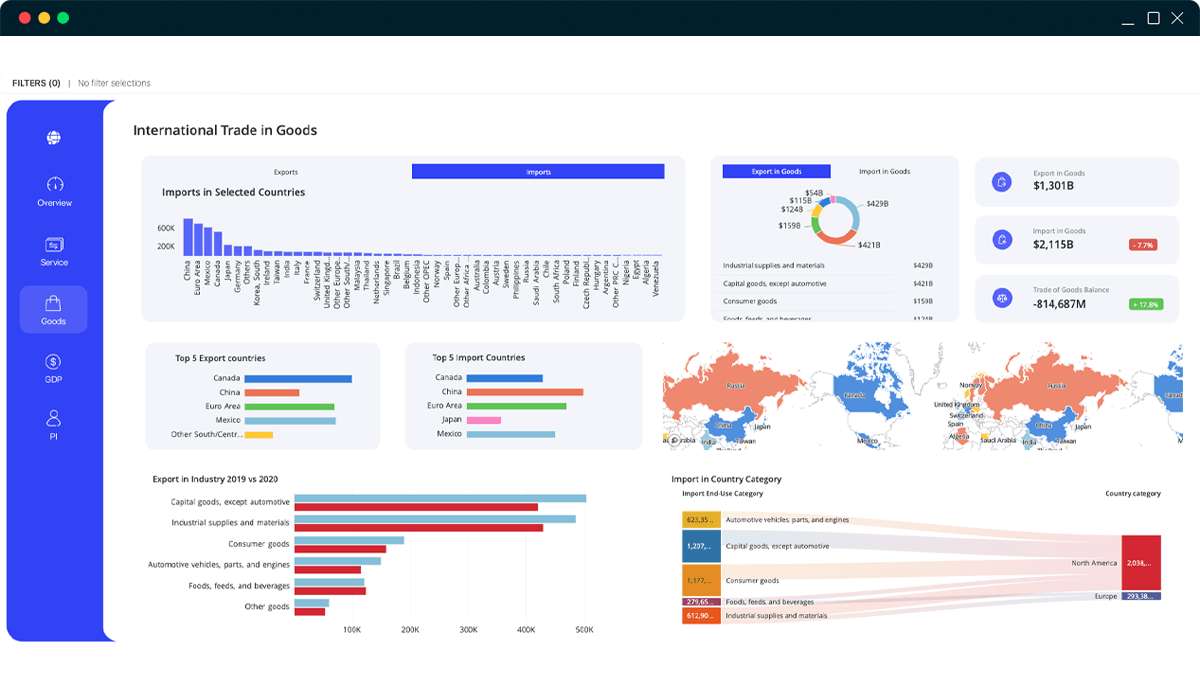Toggle donut chart to Export in Goods
Viewport: 1200px width, 675px height.
pos(776,171)
